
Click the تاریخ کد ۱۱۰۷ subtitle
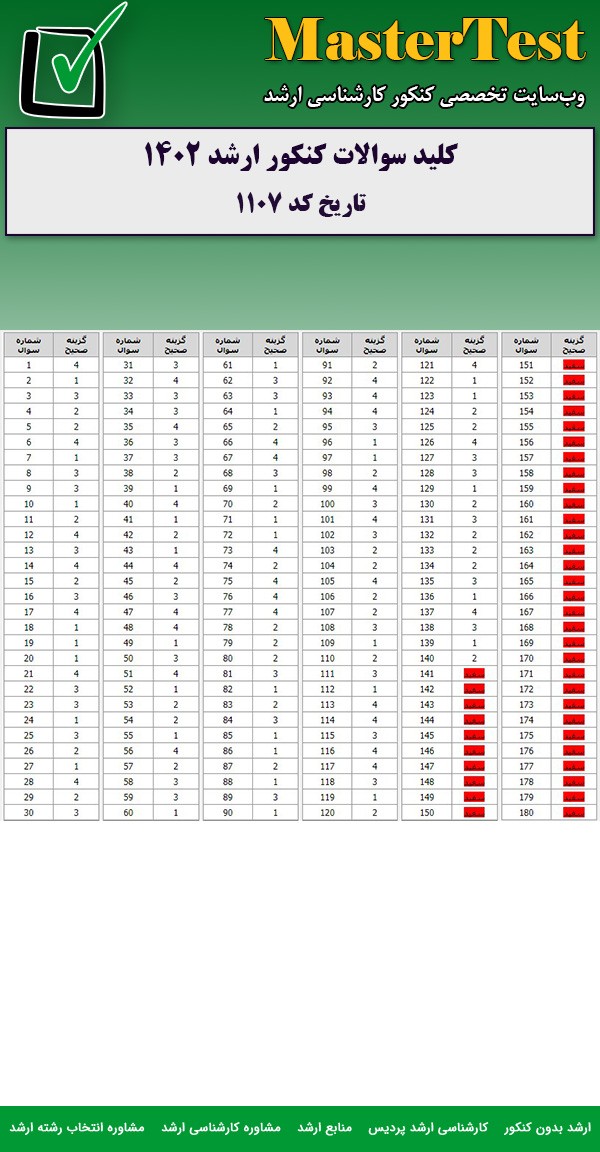point(300,203)
